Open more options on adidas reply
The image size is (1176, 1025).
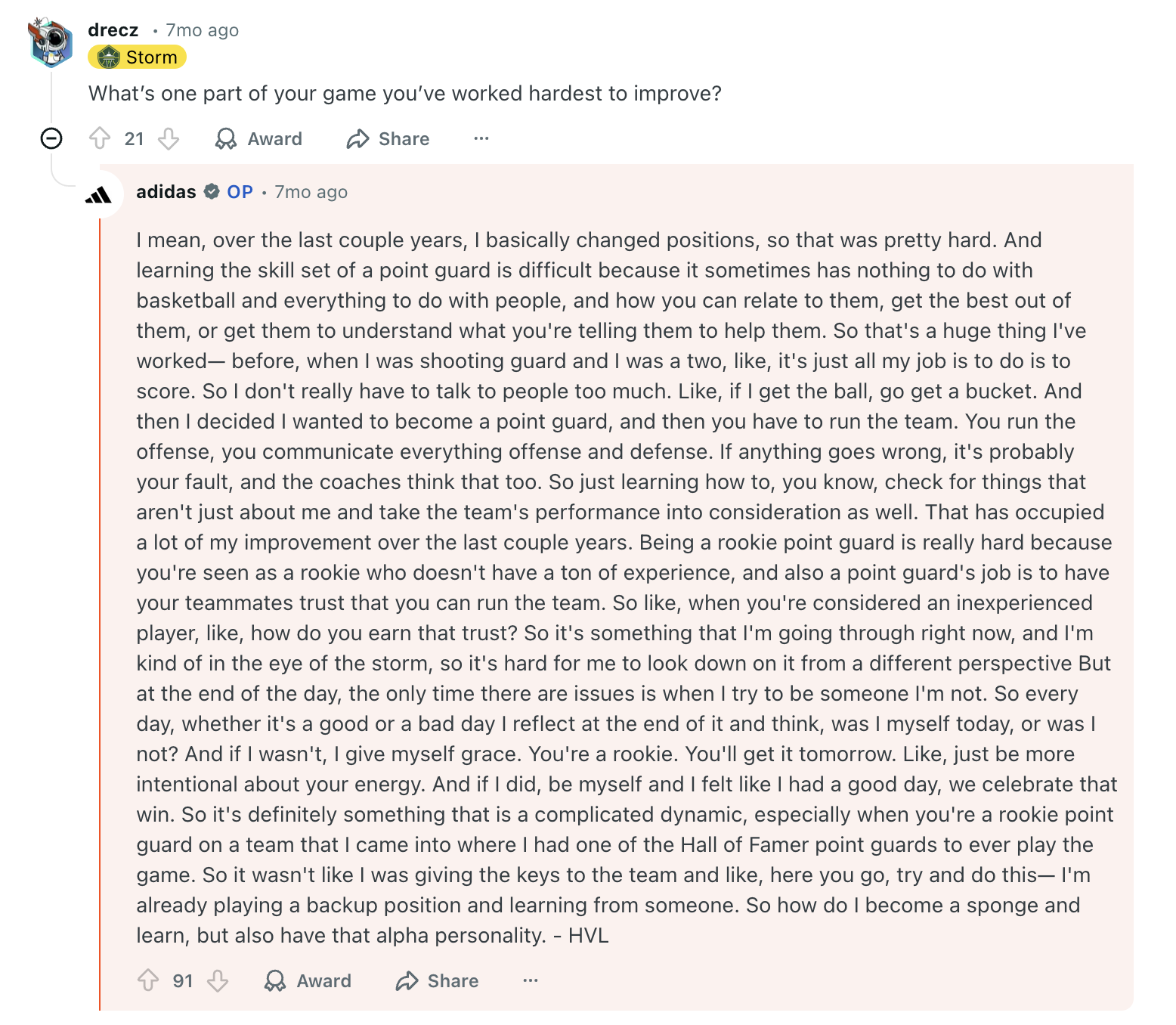click(x=531, y=980)
